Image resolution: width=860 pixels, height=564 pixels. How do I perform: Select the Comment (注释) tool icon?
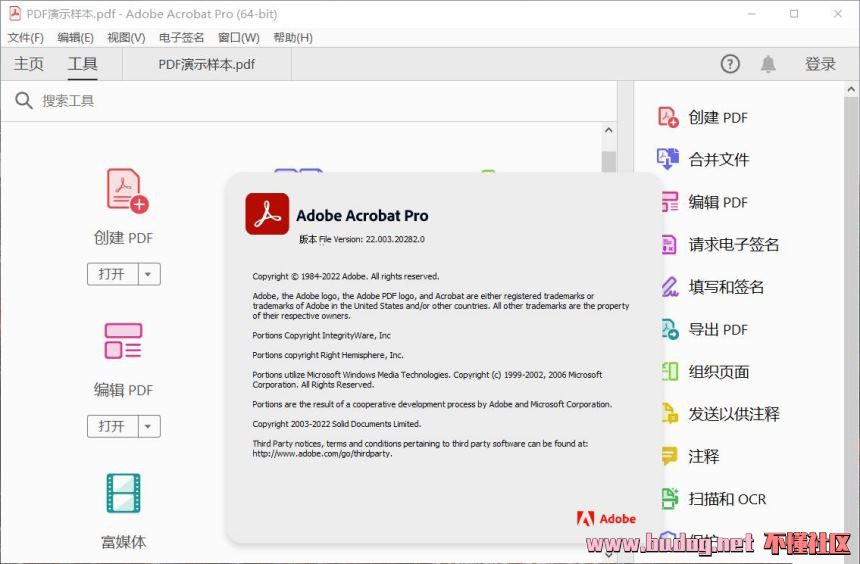(x=669, y=456)
